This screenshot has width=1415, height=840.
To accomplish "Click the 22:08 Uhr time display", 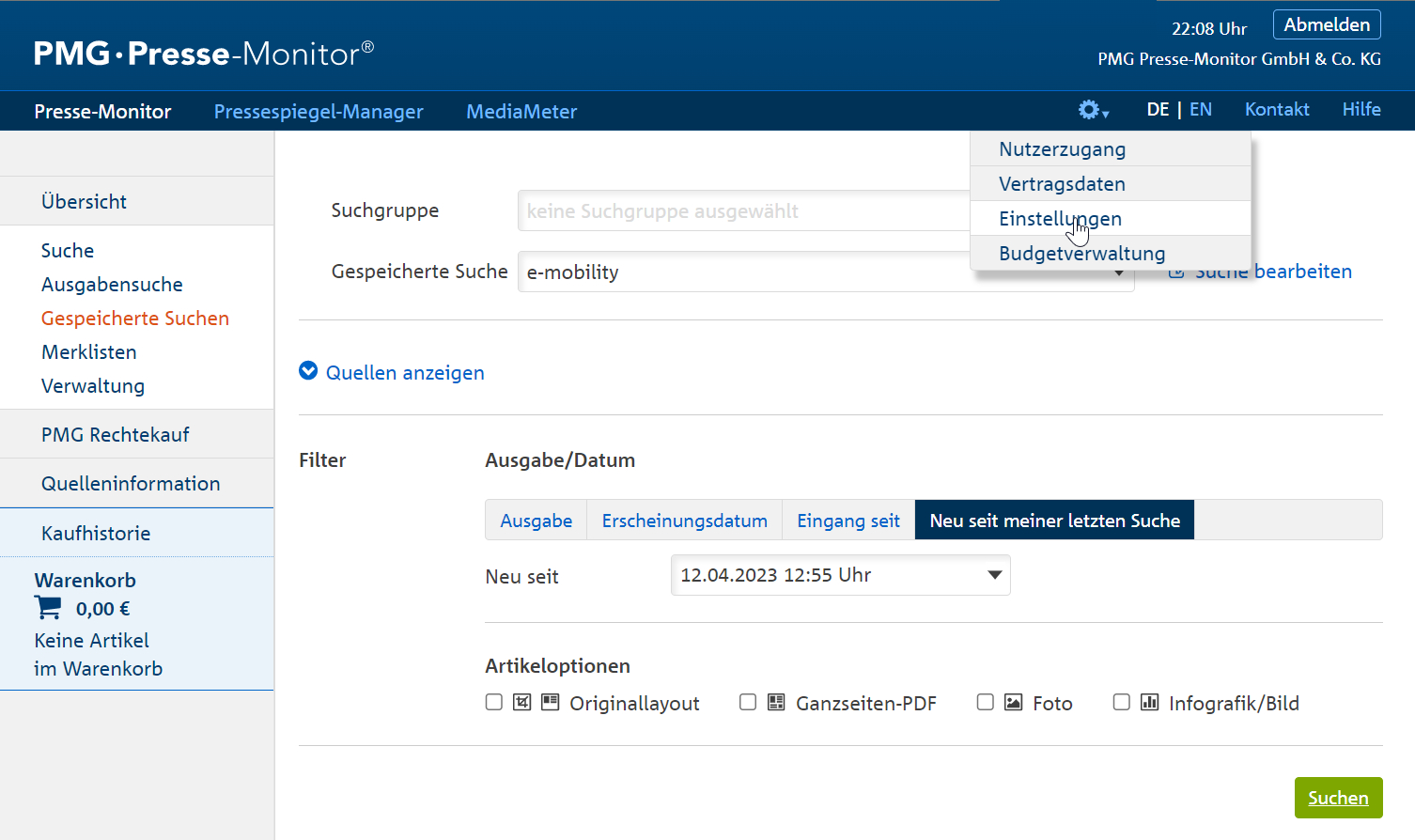I will (1209, 29).
